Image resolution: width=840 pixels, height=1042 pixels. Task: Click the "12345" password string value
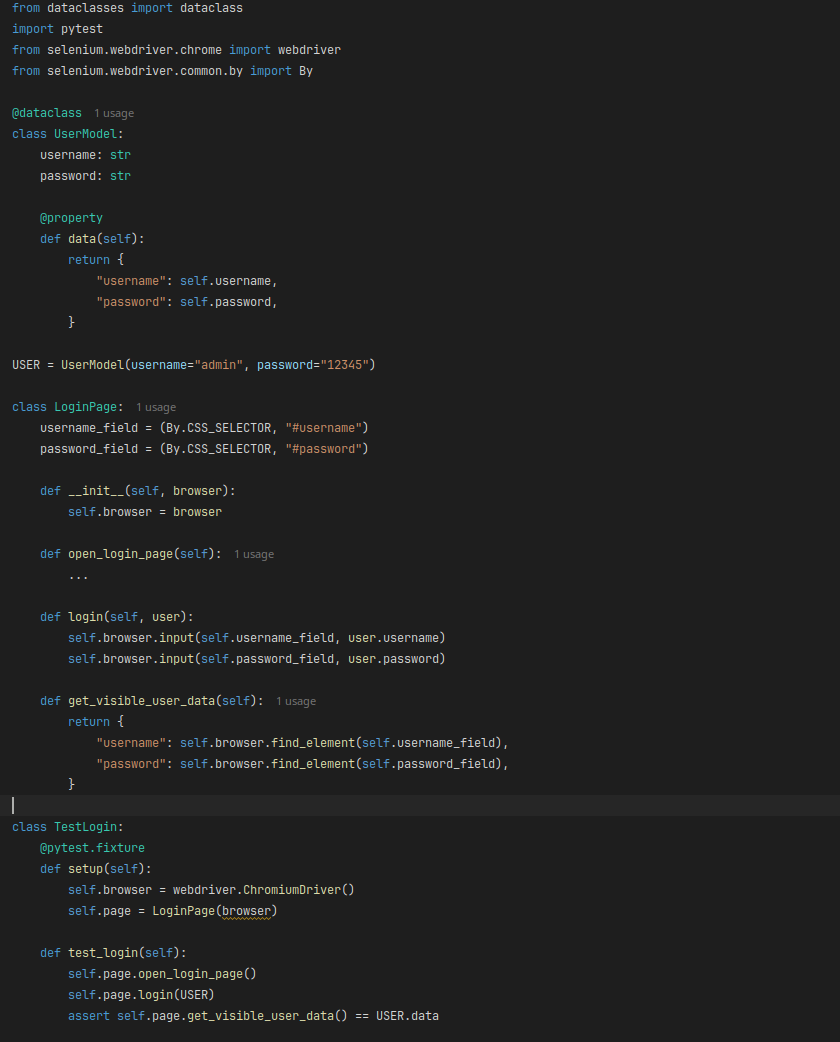(345, 365)
